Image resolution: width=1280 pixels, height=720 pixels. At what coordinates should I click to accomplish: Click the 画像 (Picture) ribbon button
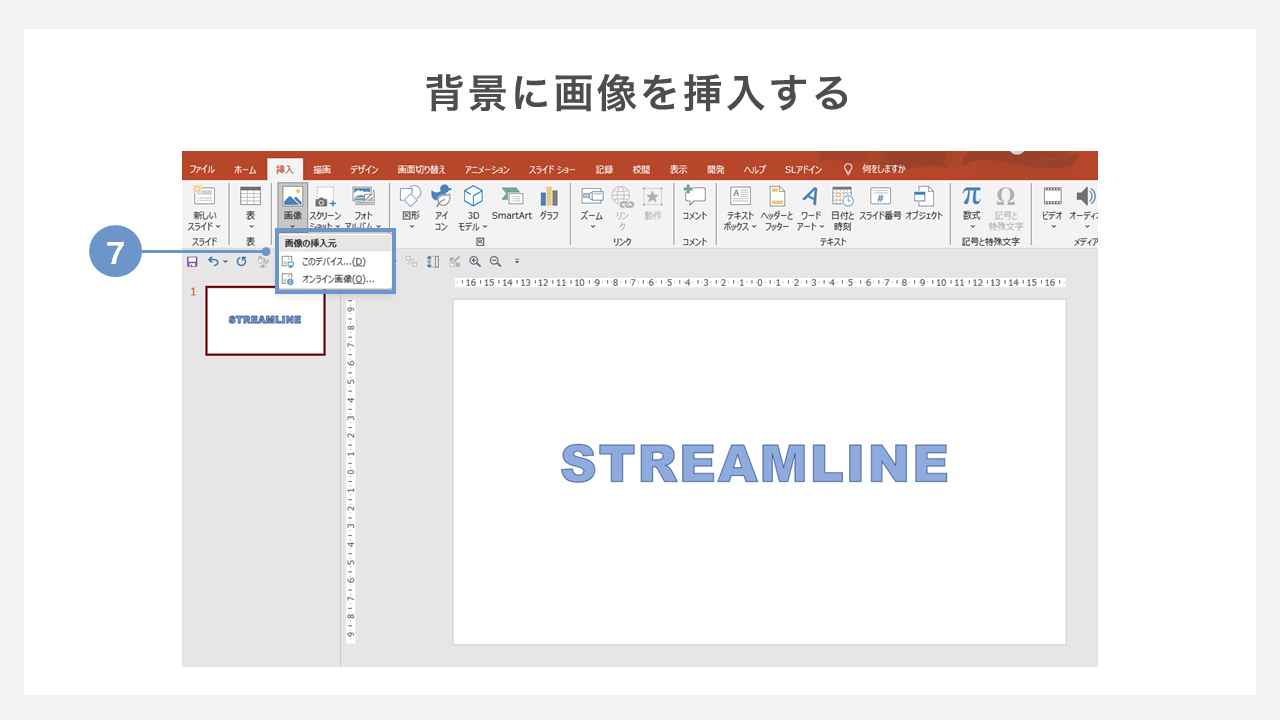click(292, 206)
